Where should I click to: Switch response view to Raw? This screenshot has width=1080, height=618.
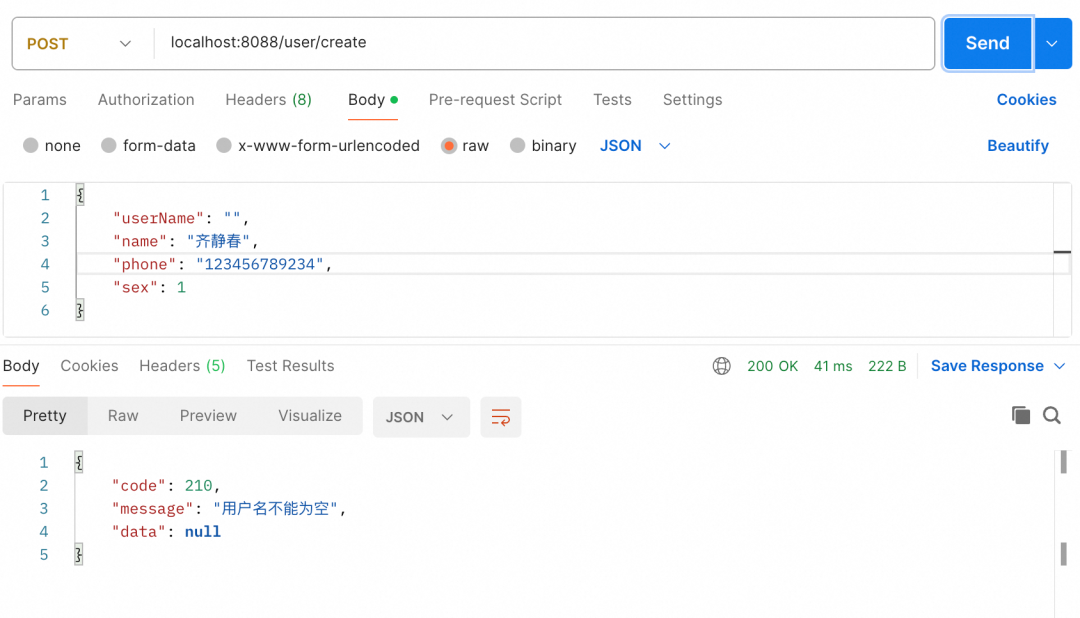click(123, 416)
